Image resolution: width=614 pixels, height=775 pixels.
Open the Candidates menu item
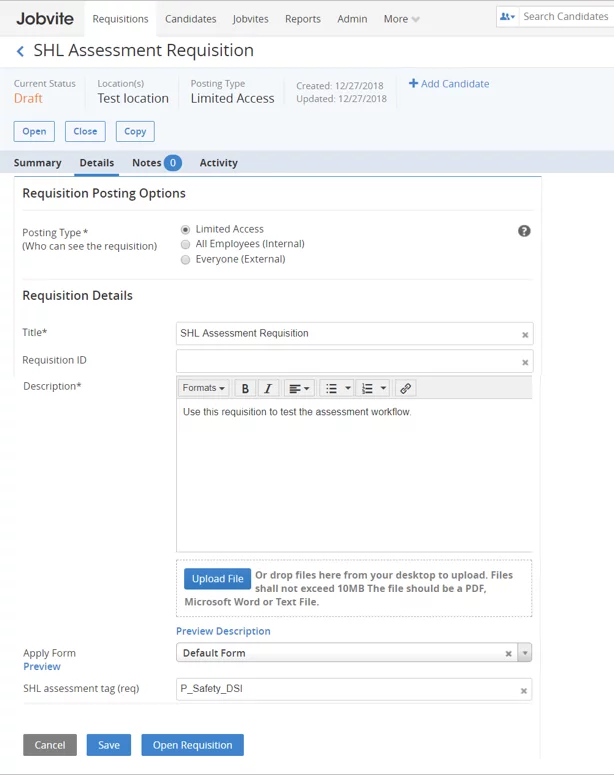(190, 19)
